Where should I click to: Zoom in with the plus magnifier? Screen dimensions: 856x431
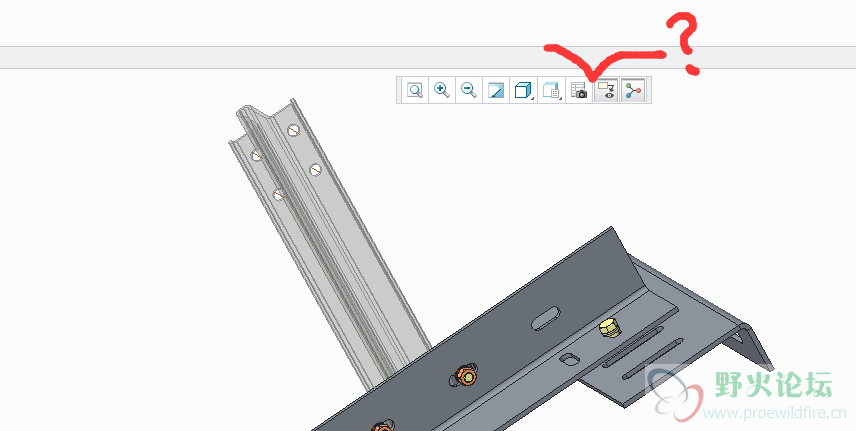pos(442,90)
